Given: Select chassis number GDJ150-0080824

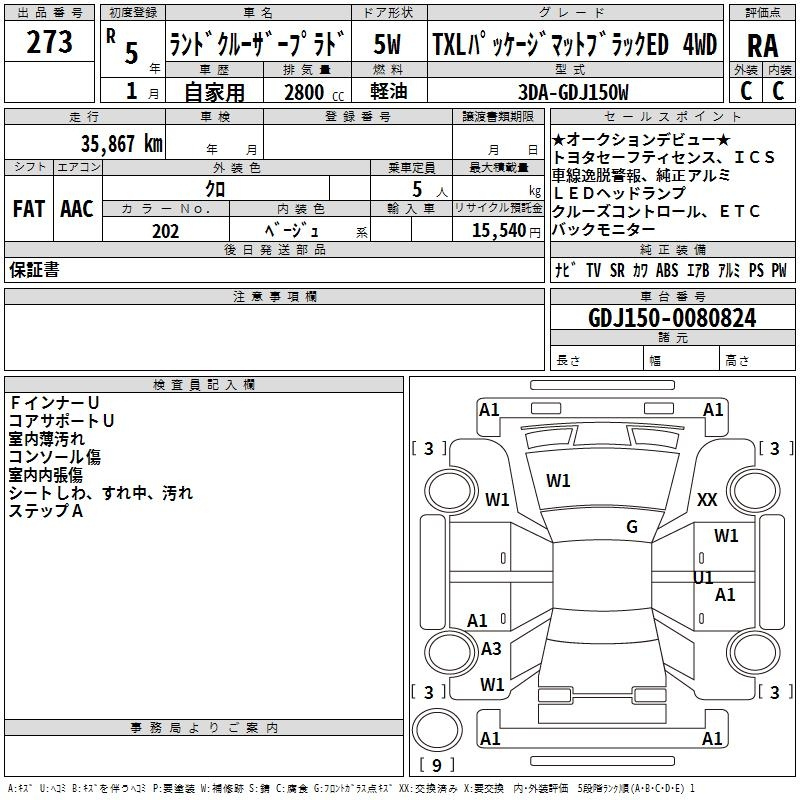Looking at the screenshot, I should click(x=672, y=318).
